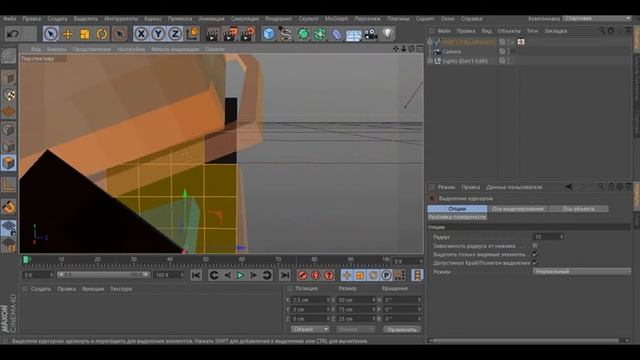Open Render to Picture Viewer icon
This screenshot has width=640, height=360.
[x=230, y=34]
